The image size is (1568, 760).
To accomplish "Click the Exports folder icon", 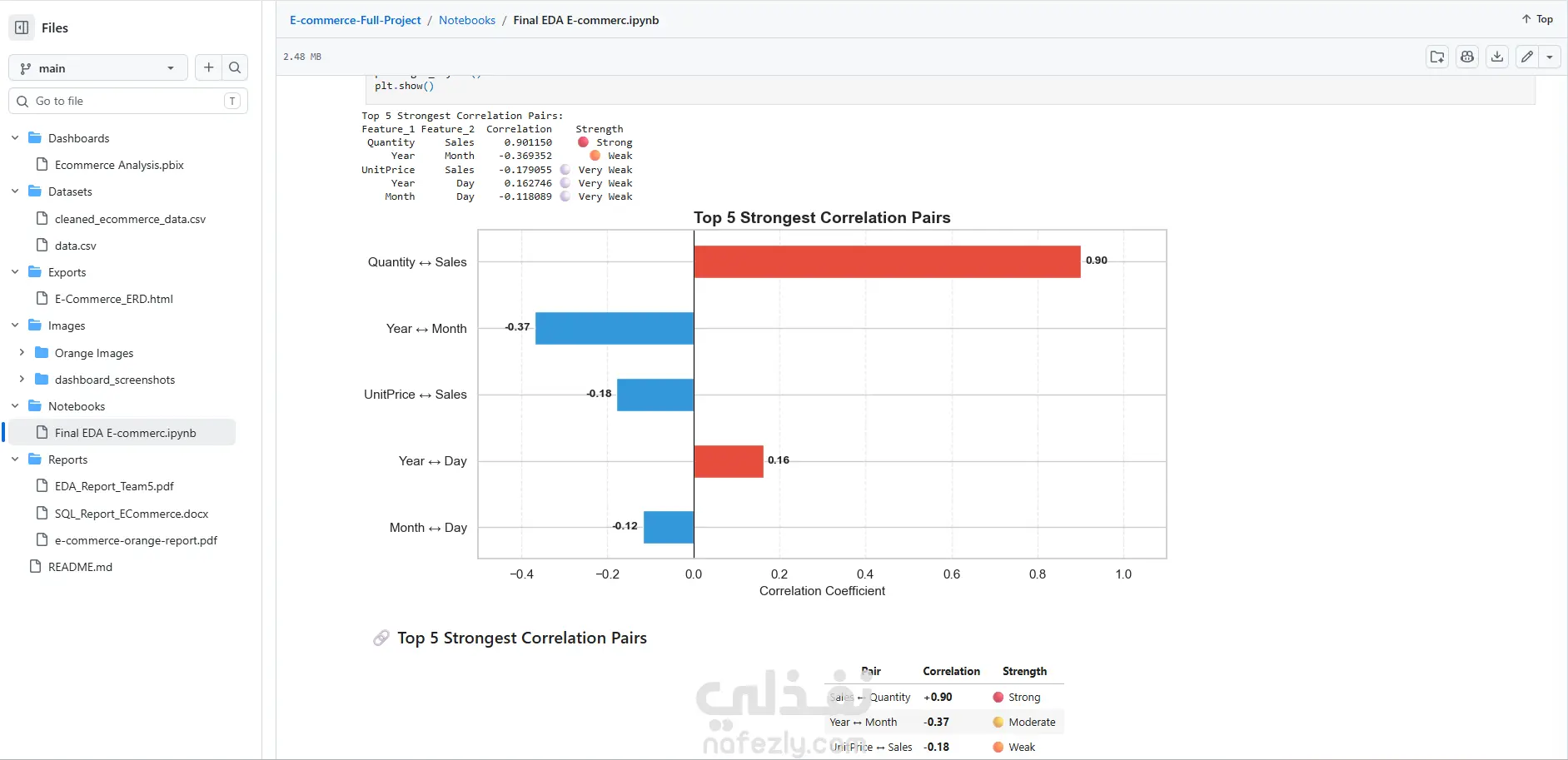I will (35, 272).
